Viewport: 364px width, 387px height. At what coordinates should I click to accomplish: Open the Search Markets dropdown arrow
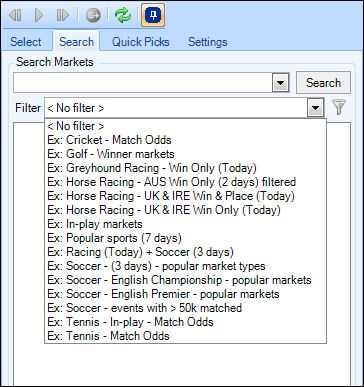(x=281, y=83)
